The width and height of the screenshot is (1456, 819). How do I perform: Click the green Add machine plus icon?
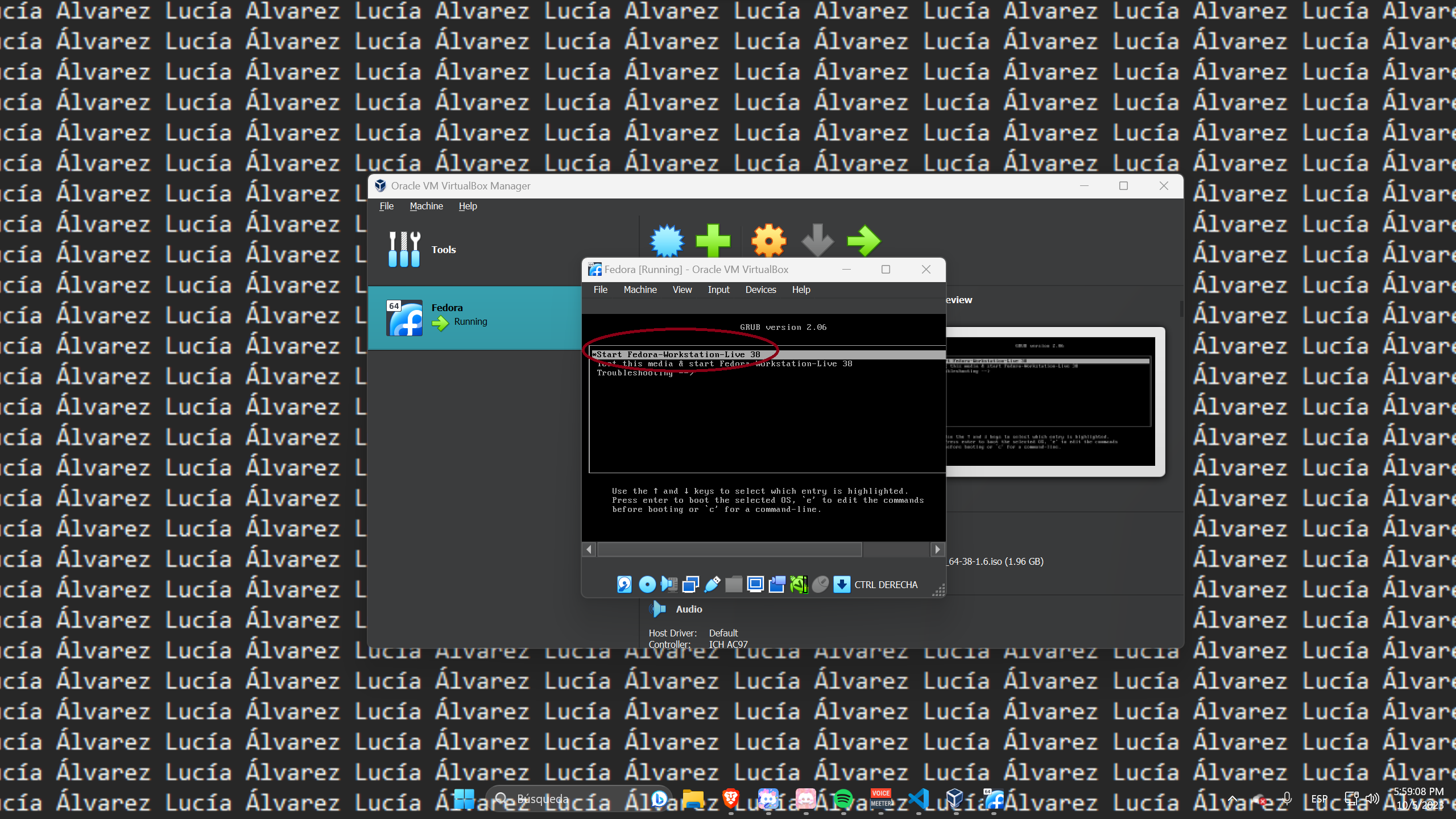pyautogui.click(x=713, y=241)
